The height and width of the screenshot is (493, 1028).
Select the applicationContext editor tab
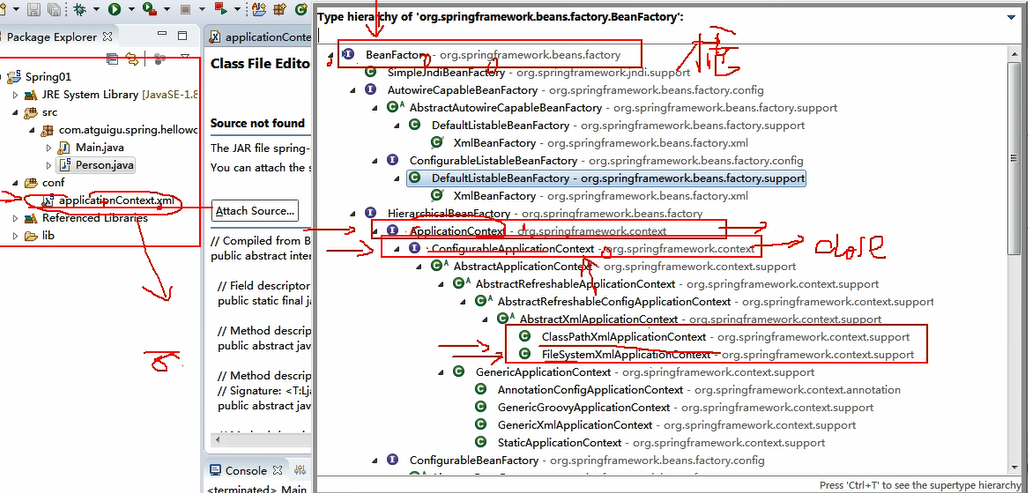pyautogui.click(x=262, y=37)
